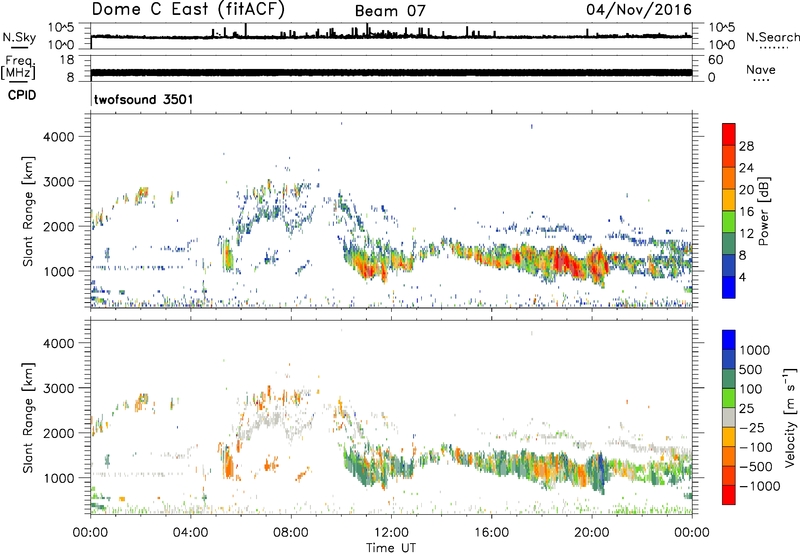
Task: Click the yellow 16-20 dB Power color band
Action: coord(729,200)
